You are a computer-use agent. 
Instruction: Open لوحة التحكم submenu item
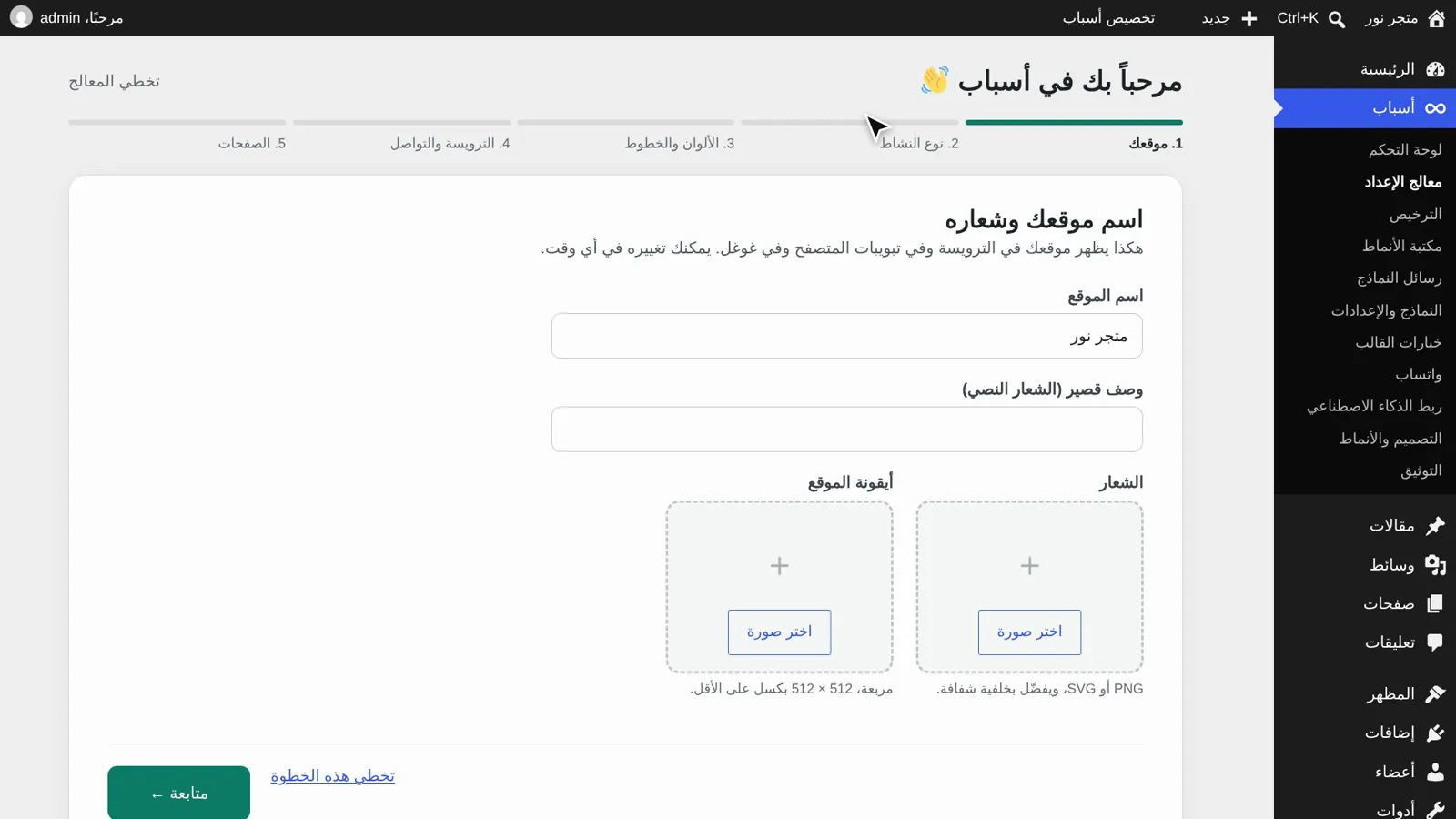[1405, 150]
